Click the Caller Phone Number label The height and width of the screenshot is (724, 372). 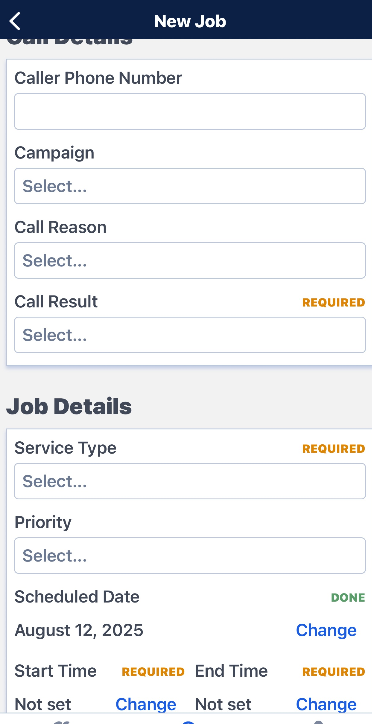pos(98,78)
